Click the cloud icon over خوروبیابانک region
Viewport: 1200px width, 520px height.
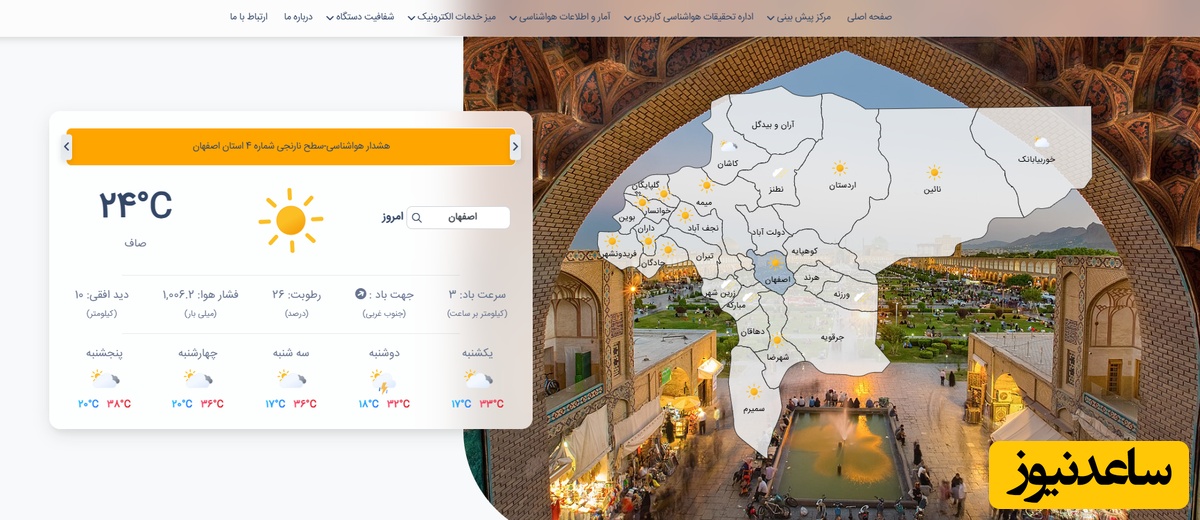tap(1041, 143)
